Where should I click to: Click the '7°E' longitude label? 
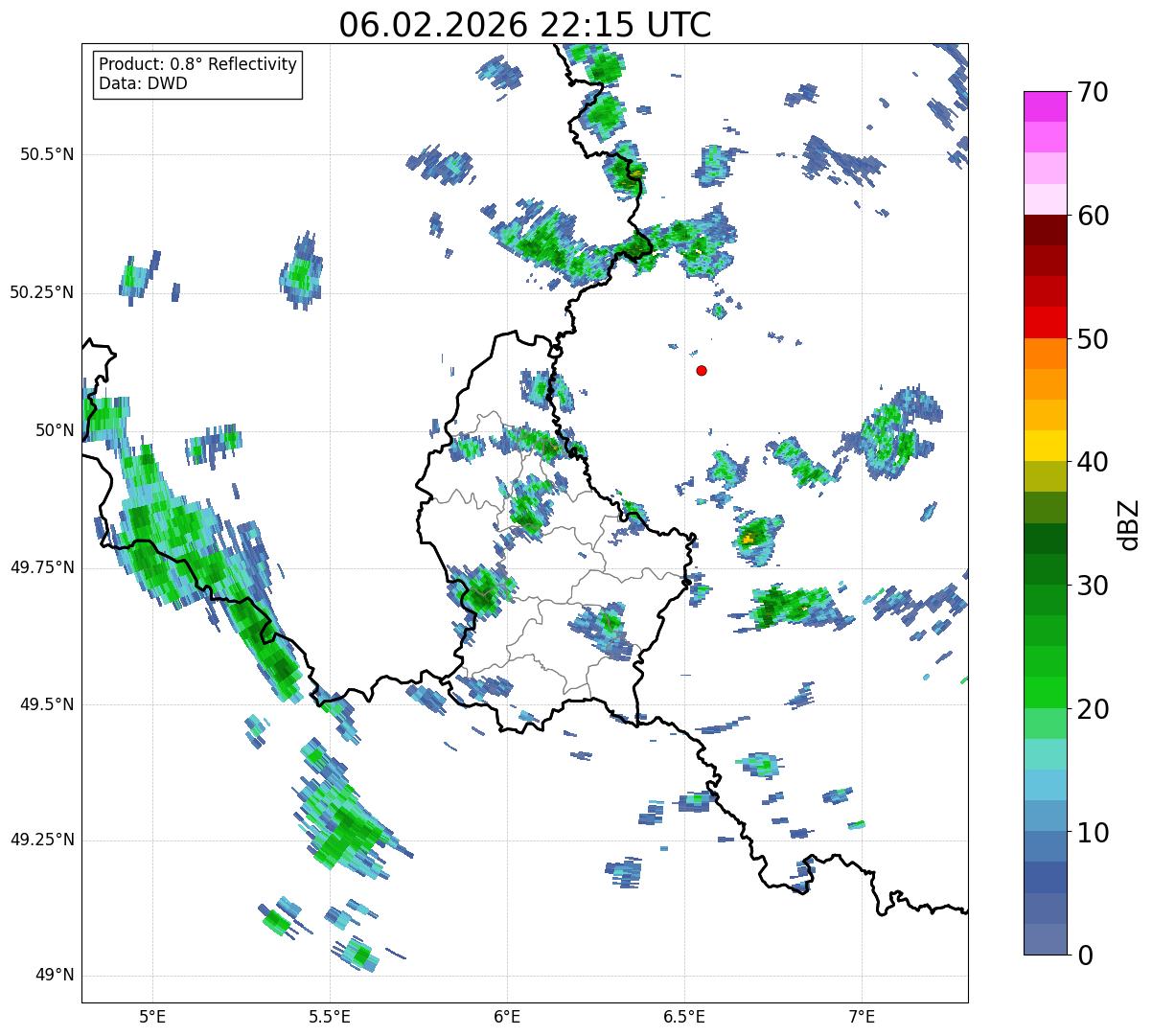click(x=862, y=1016)
